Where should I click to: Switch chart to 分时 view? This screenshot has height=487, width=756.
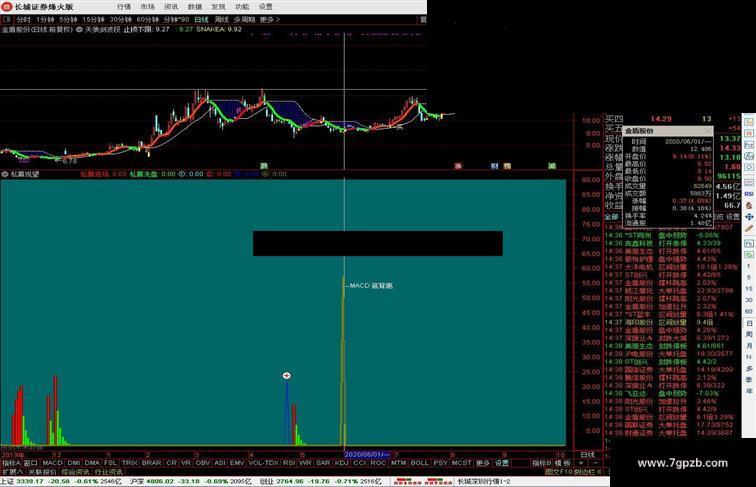(x=23, y=20)
